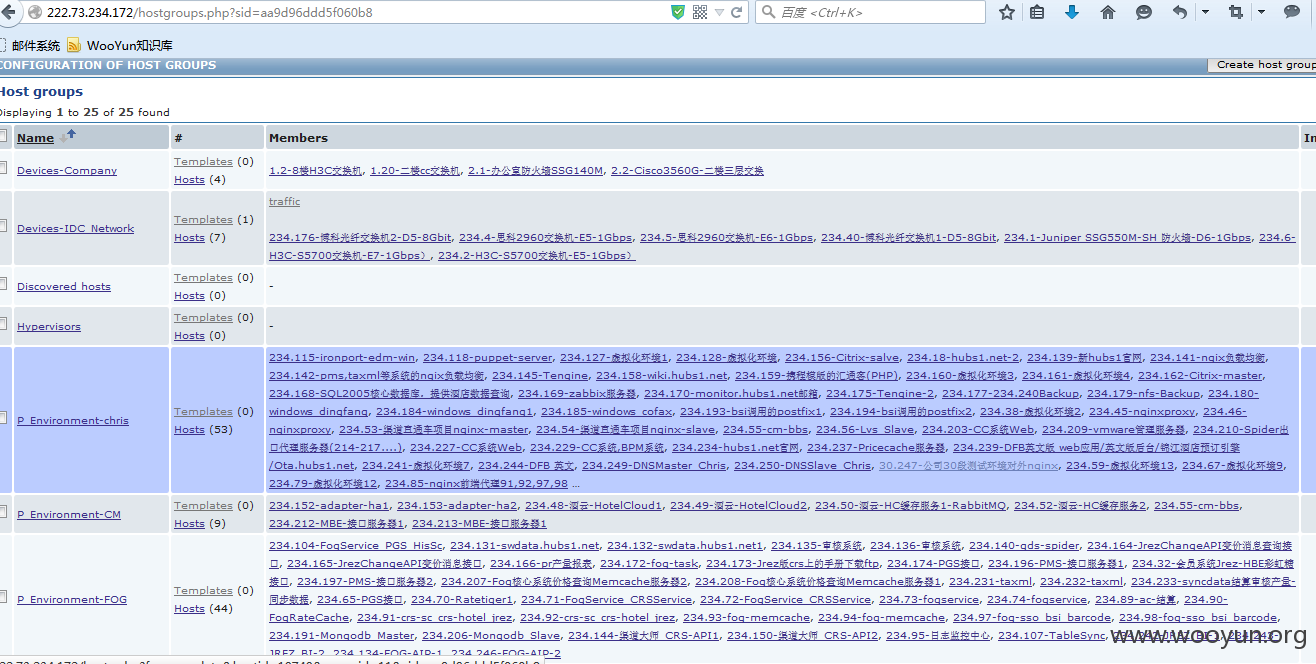The width and height of the screenshot is (1316, 664).
Task: Open the Devices-IDC_Network host group
Action: pyautogui.click(x=75, y=229)
